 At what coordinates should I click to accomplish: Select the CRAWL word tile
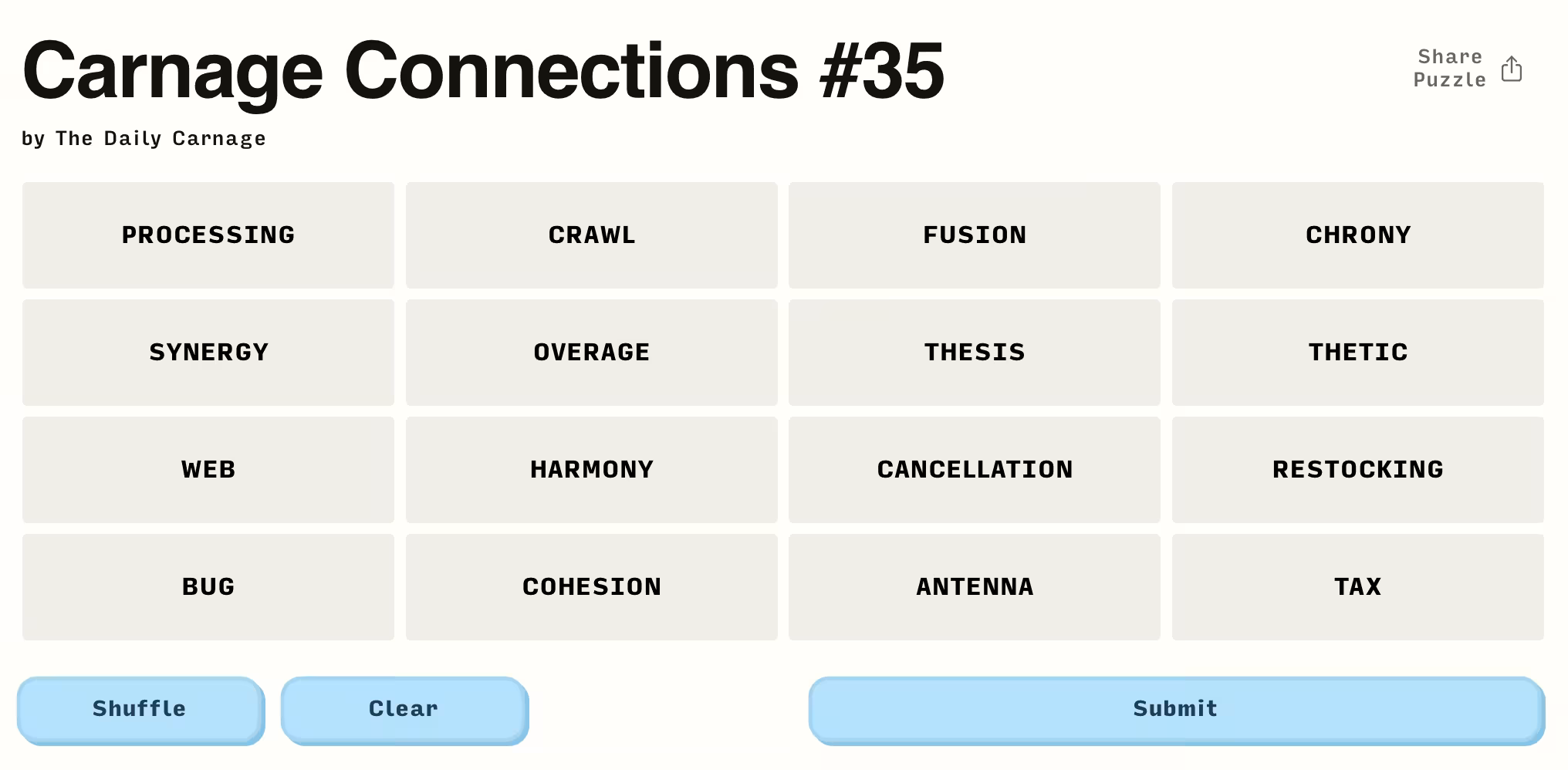pyautogui.click(x=592, y=235)
